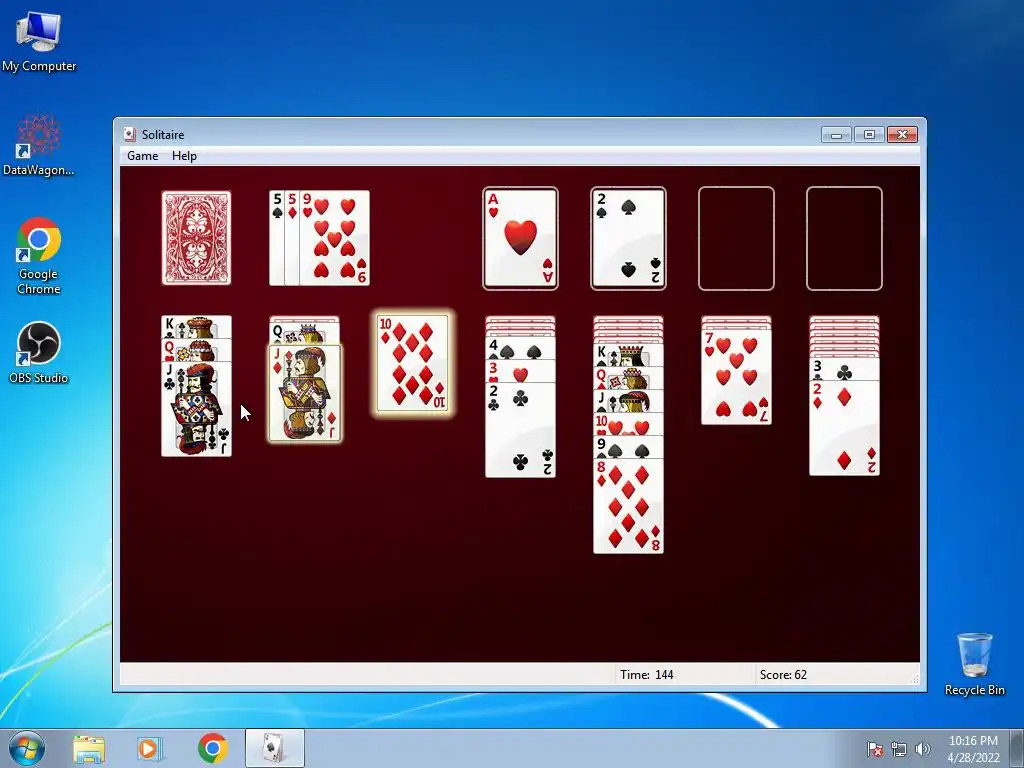Select the Queen of hearts card
Screen dimensions: 1024x768
[197, 350]
